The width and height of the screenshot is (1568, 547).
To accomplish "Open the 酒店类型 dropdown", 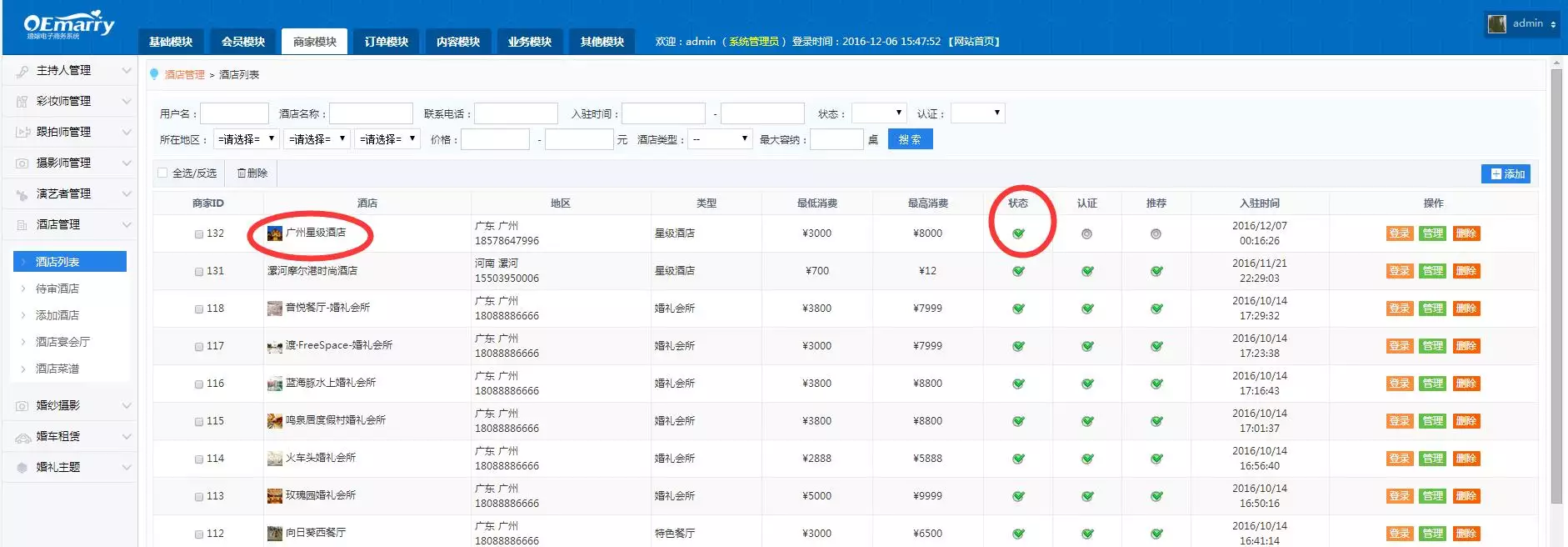I will pyautogui.click(x=720, y=139).
